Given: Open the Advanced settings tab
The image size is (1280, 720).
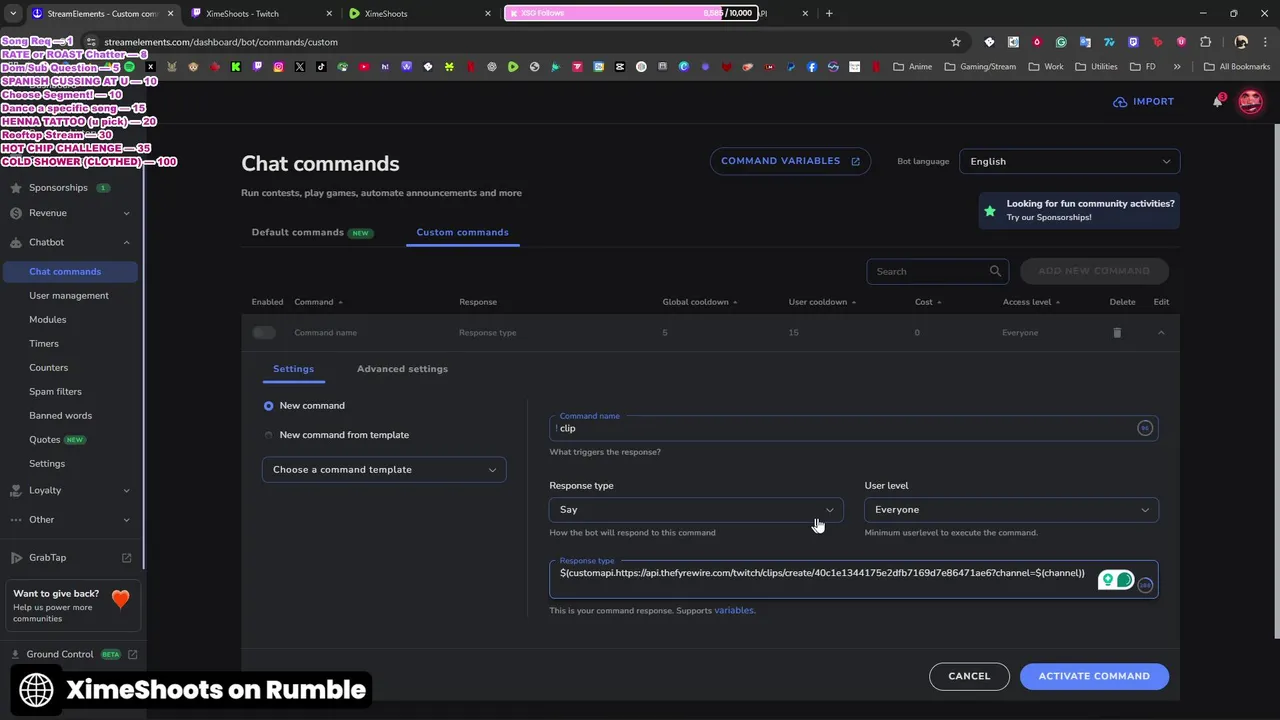Looking at the screenshot, I should coord(402,369).
